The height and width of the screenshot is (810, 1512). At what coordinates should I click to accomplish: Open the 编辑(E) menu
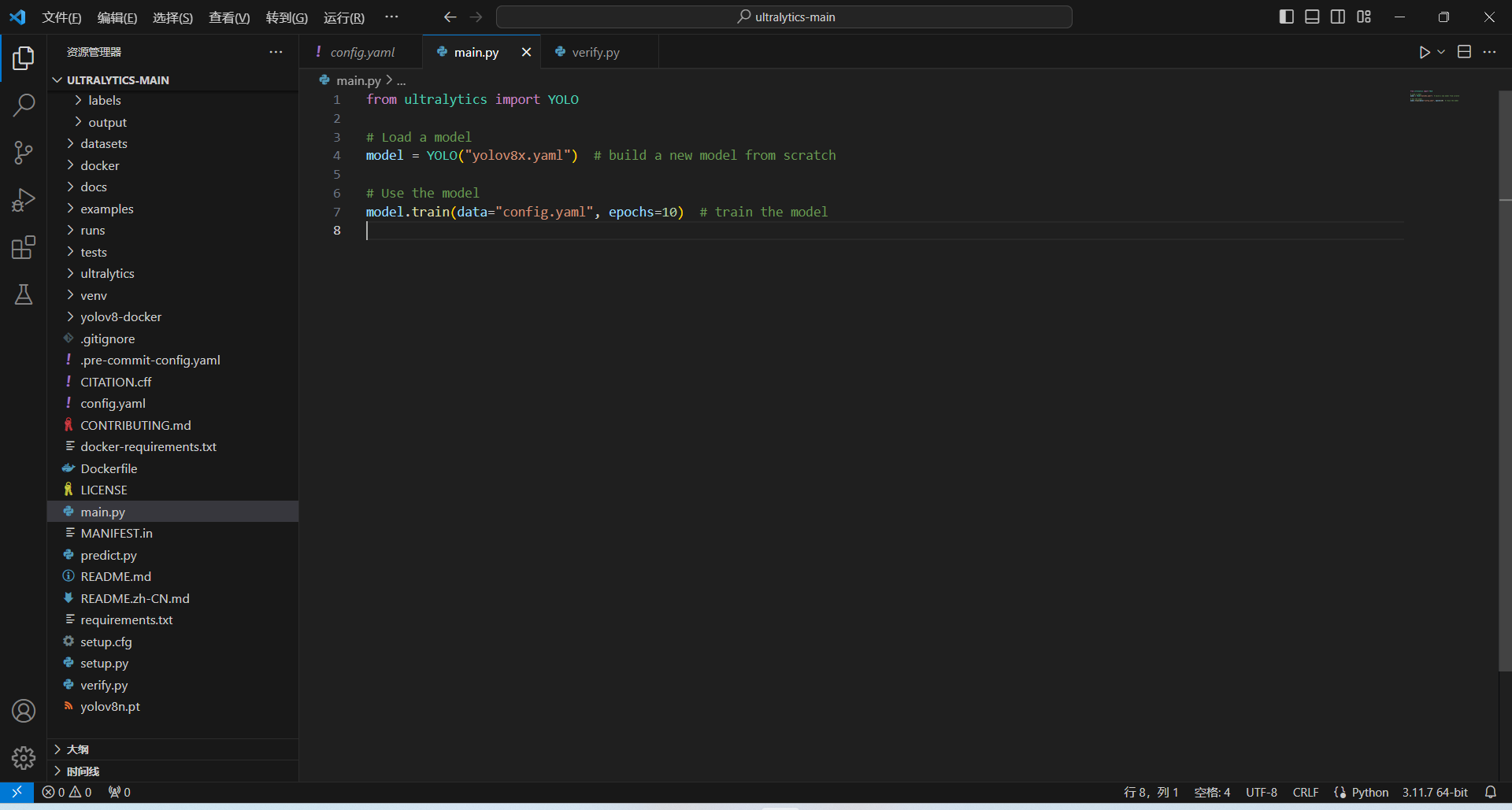click(117, 17)
